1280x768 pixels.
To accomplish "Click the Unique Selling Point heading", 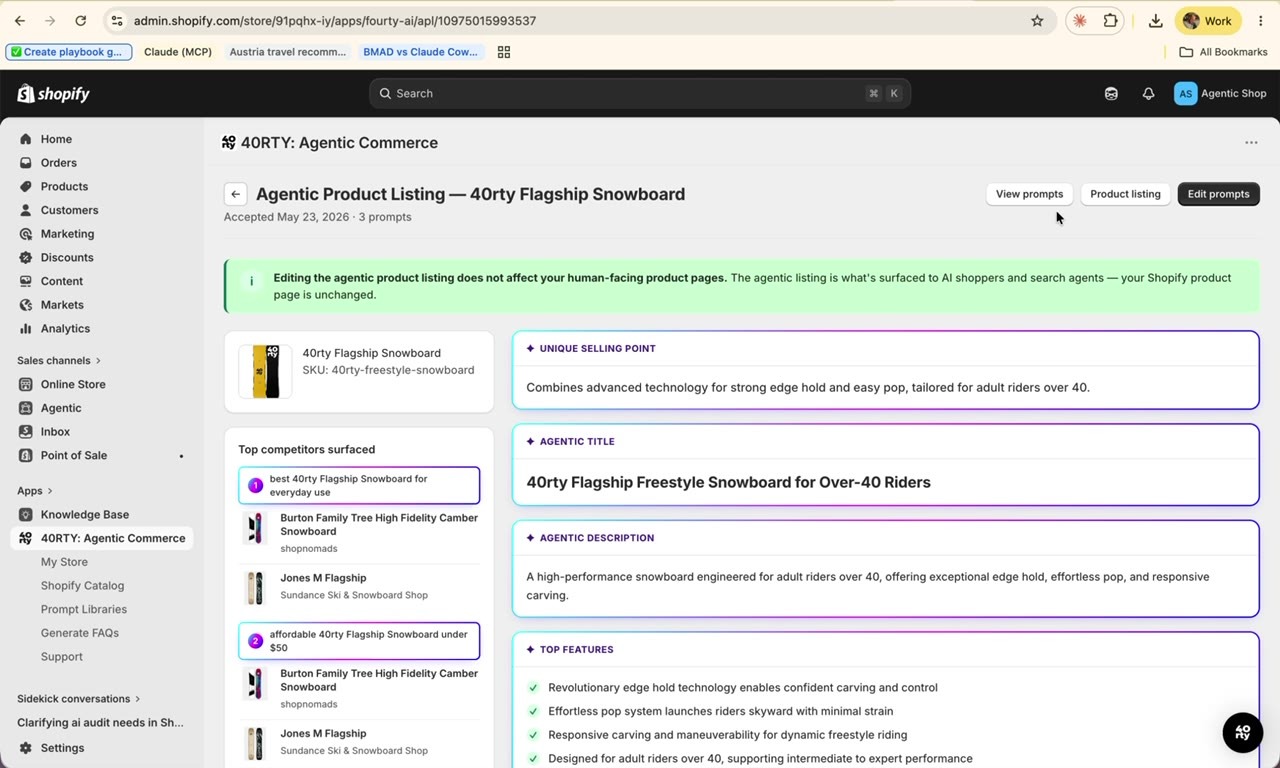I will tap(597, 349).
